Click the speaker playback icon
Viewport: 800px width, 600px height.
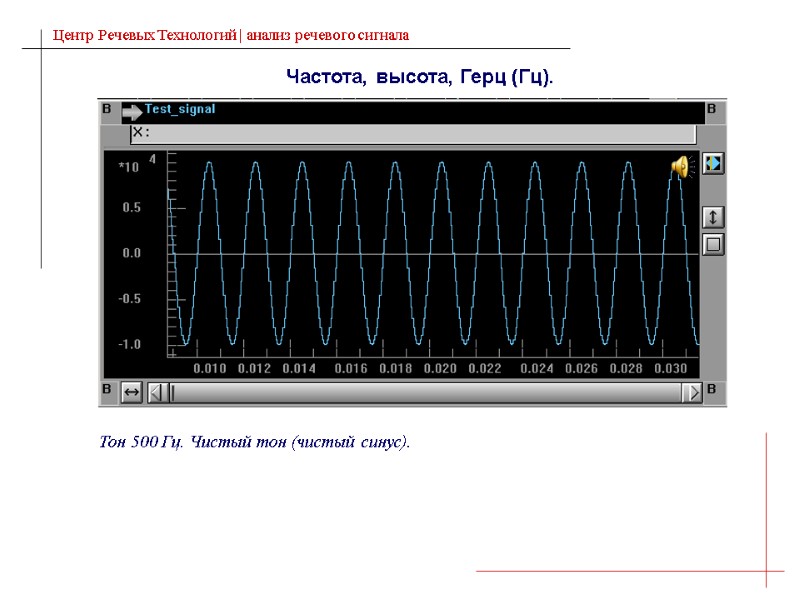click(683, 167)
